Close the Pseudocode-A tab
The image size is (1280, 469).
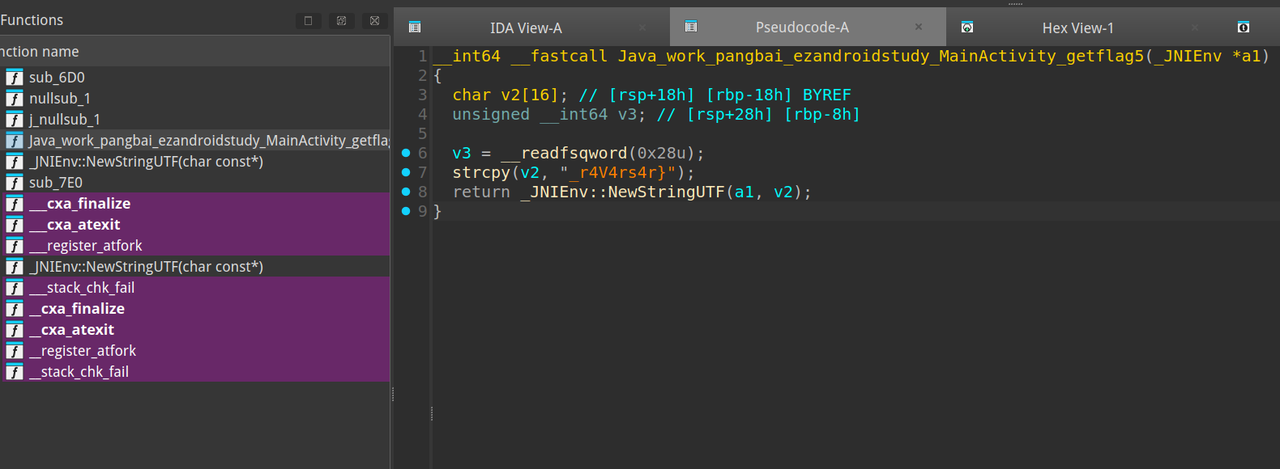point(918,28)
